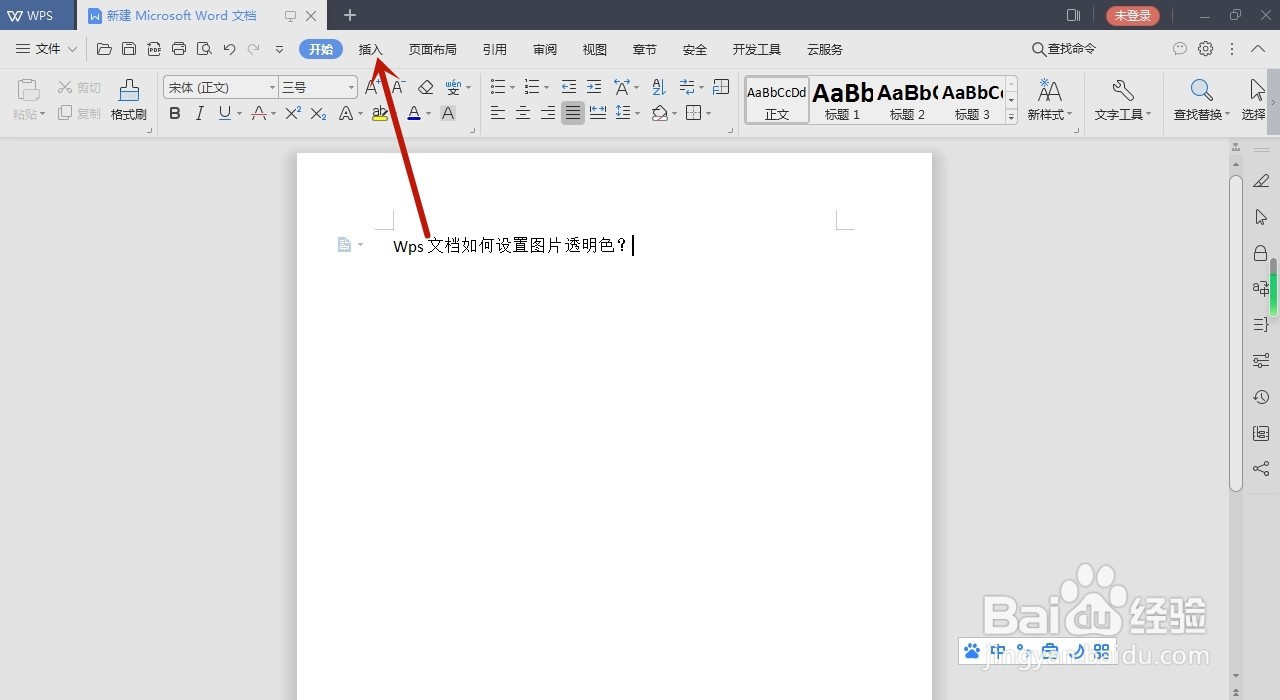Open the 文件 menu
1280x700 pixels.
point(46,49)
